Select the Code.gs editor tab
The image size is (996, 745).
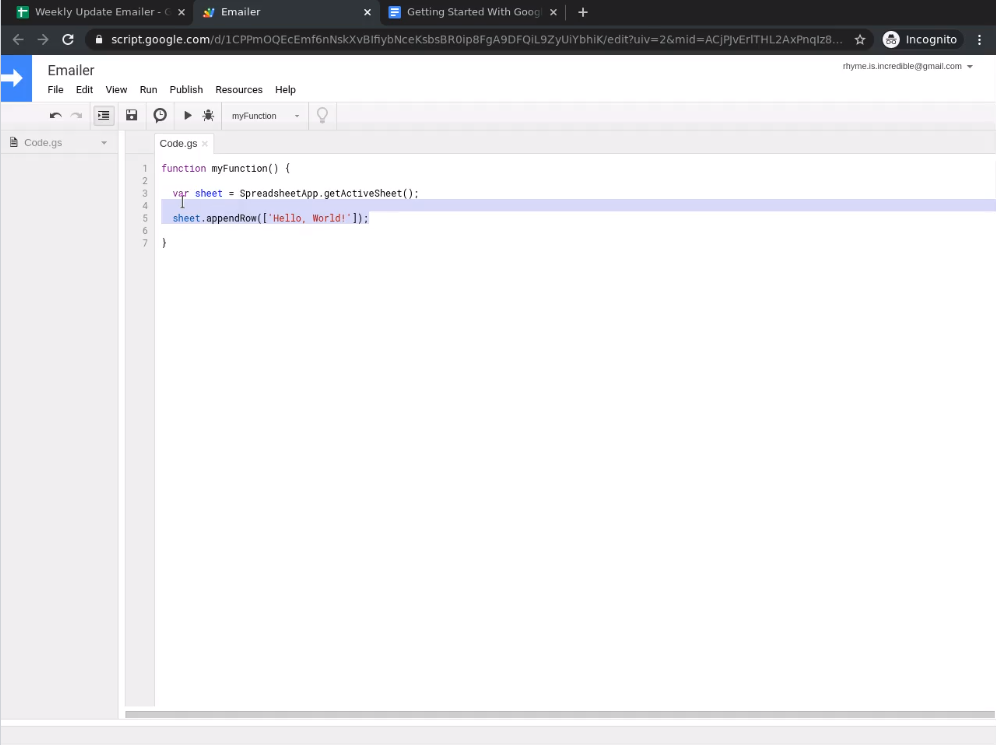click(x=178, y=144)
